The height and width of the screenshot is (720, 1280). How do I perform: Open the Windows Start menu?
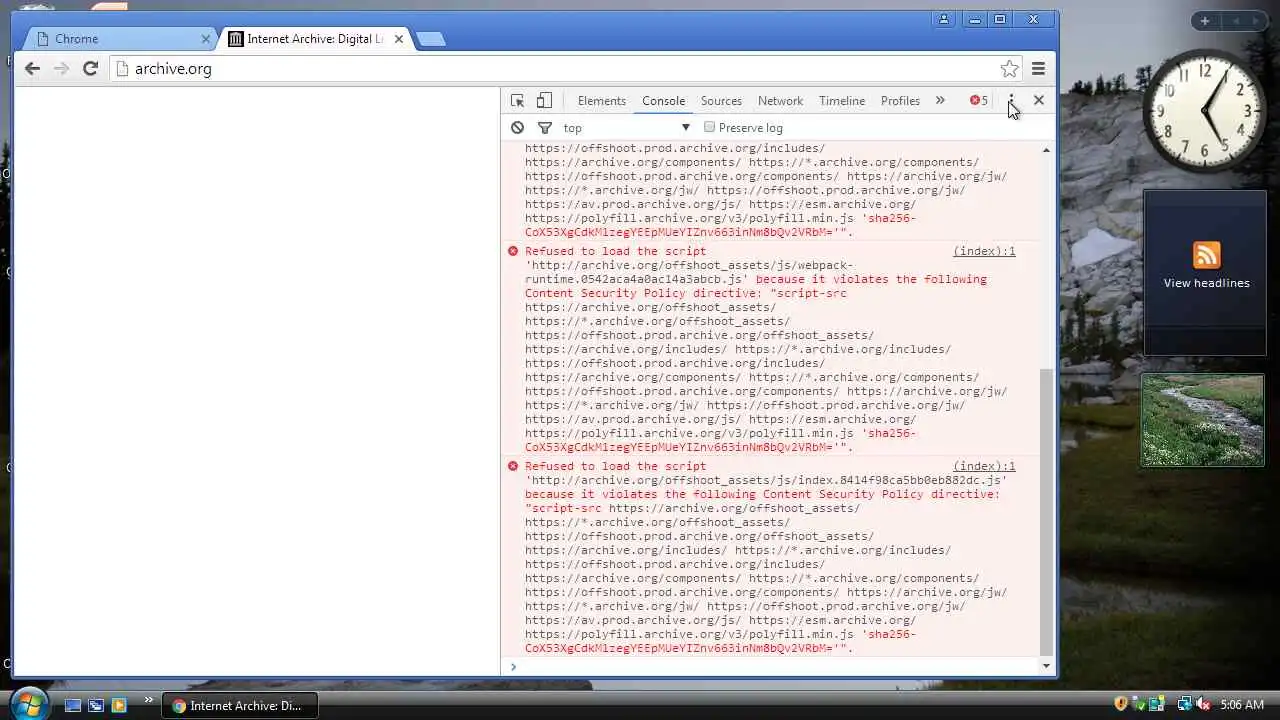pos(28,703)
